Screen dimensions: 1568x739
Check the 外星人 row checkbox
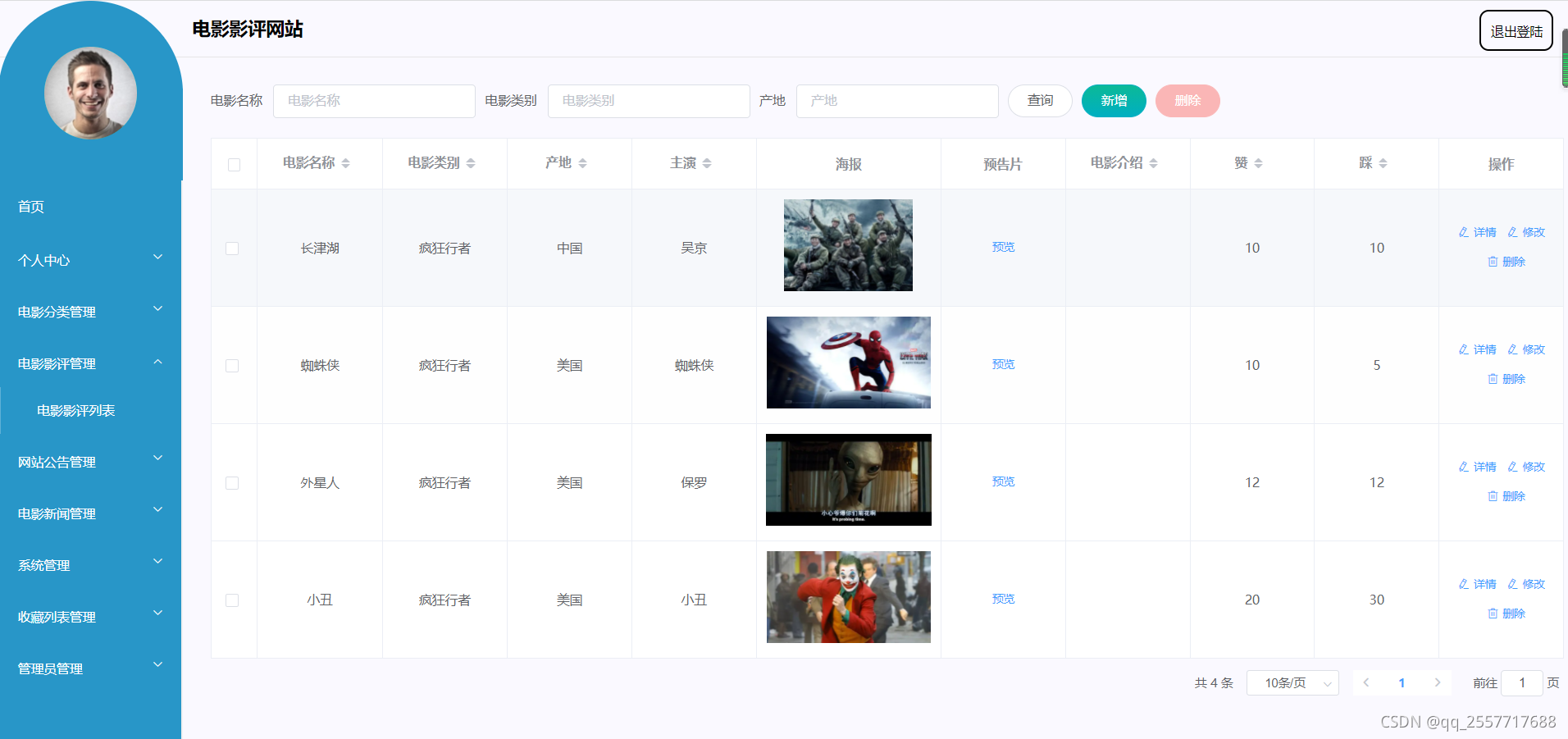click(232, 483)
